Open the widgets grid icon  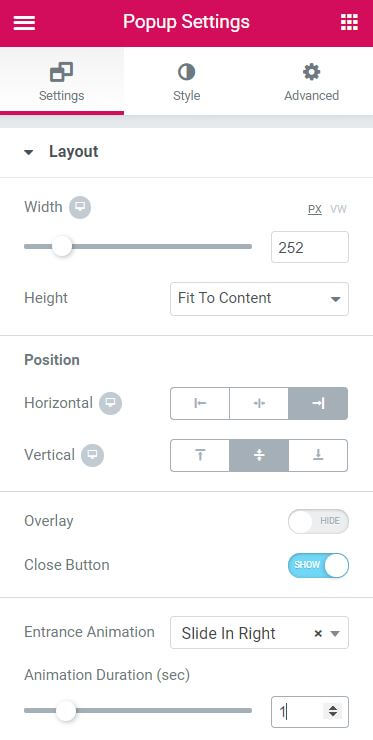[349, 22]
